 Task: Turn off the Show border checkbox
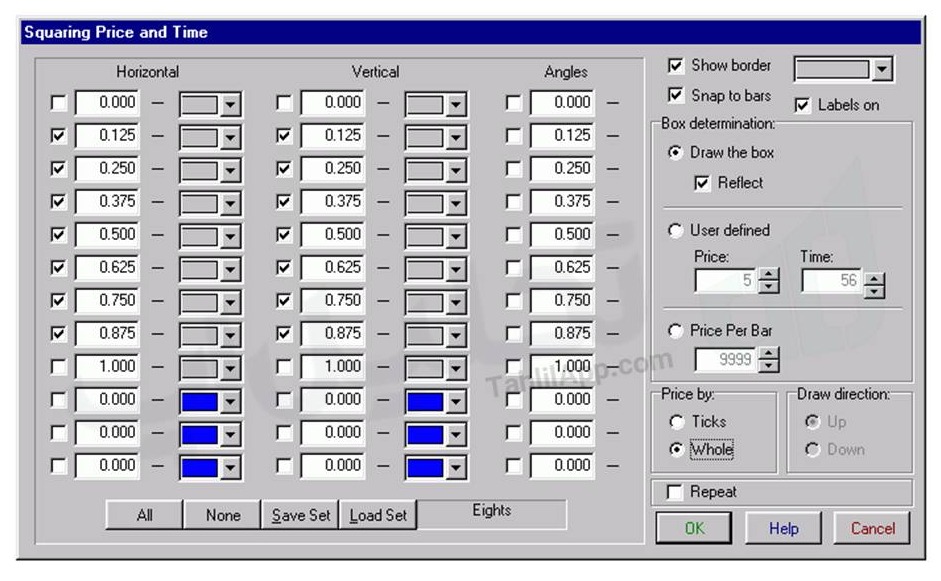point(675,65)
